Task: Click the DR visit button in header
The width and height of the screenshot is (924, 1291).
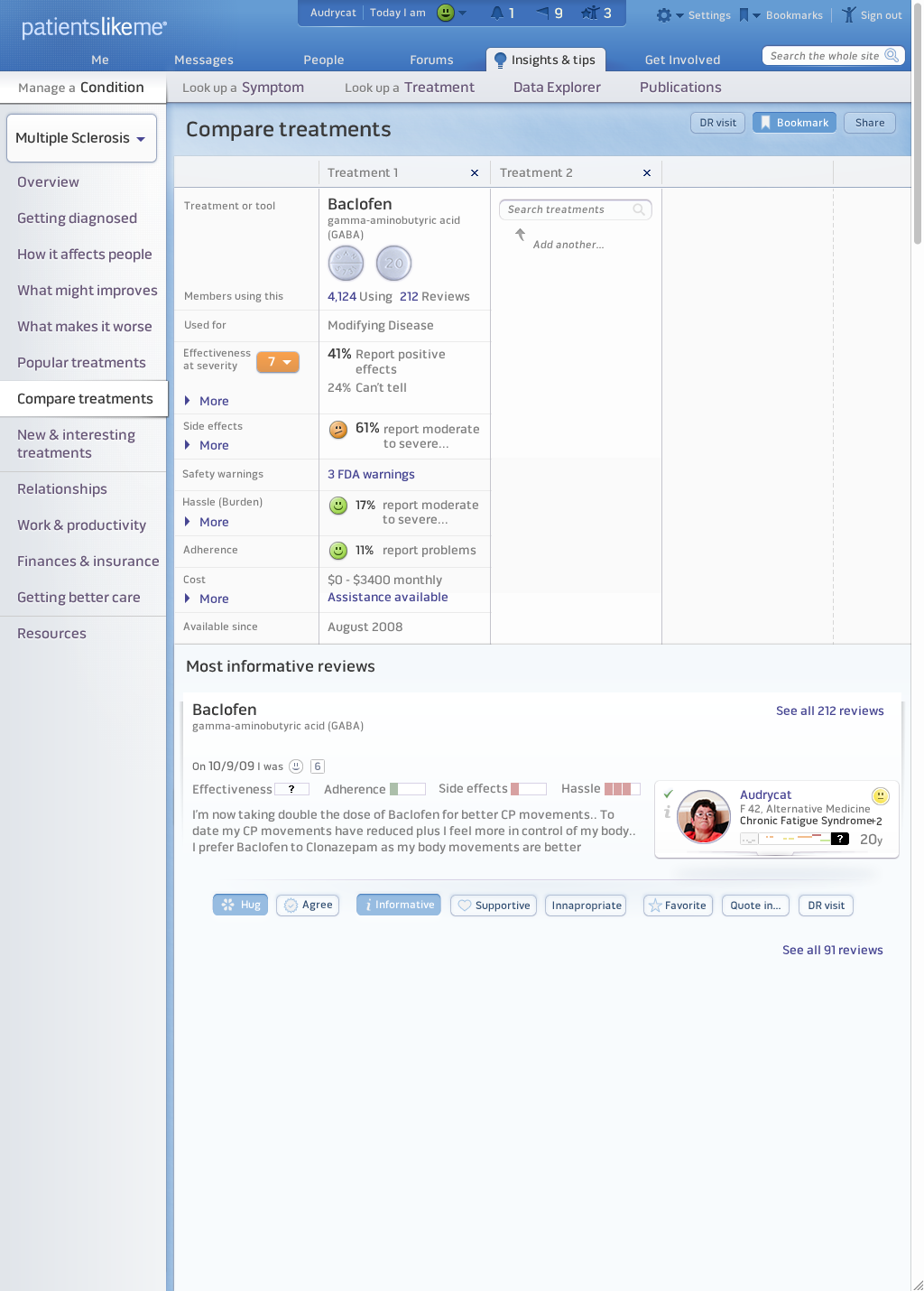Action: [x=718, y=123]
